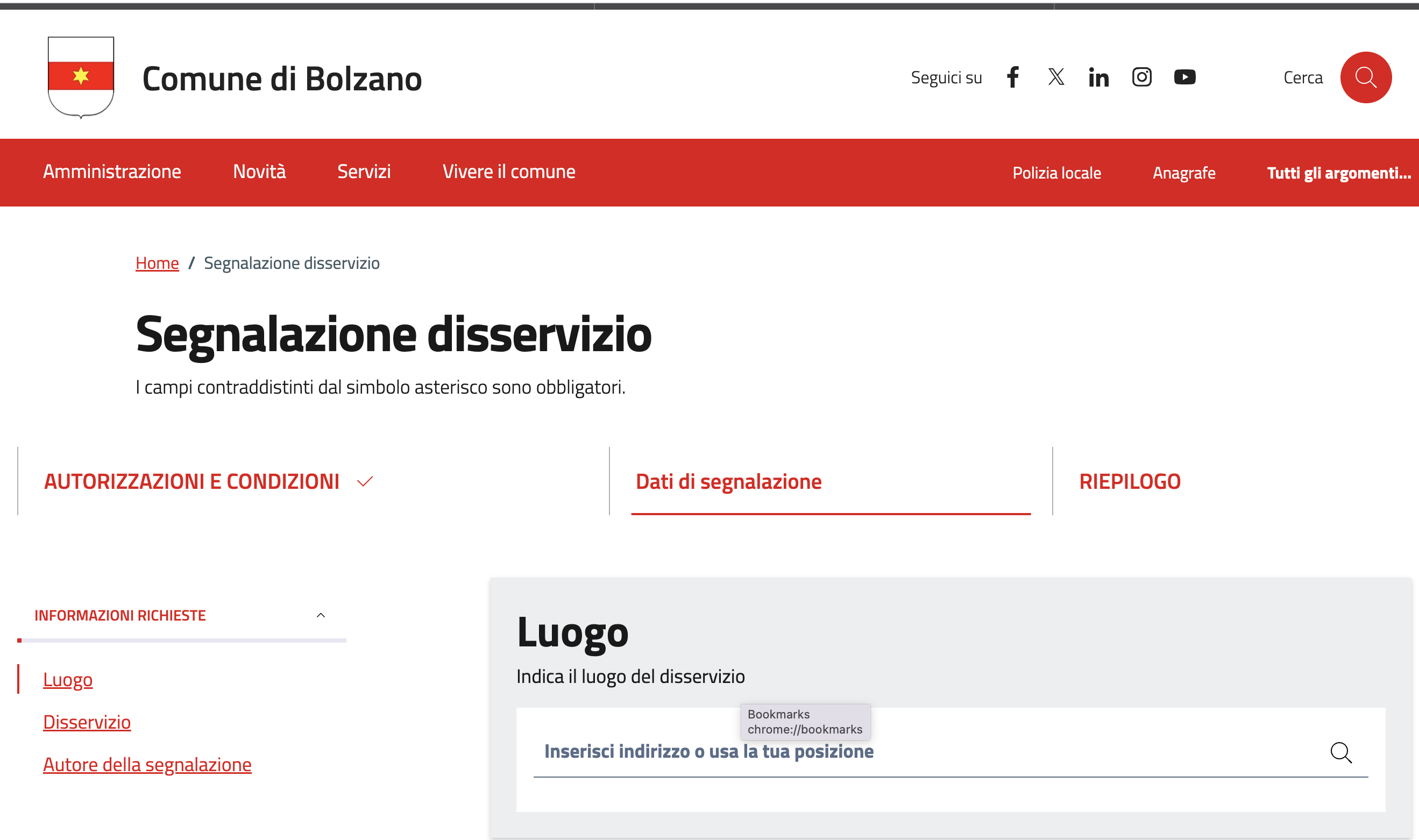Click the Segnalazione disservizio breadcrumb text
Screen dimensions: 1419x840
292,263
